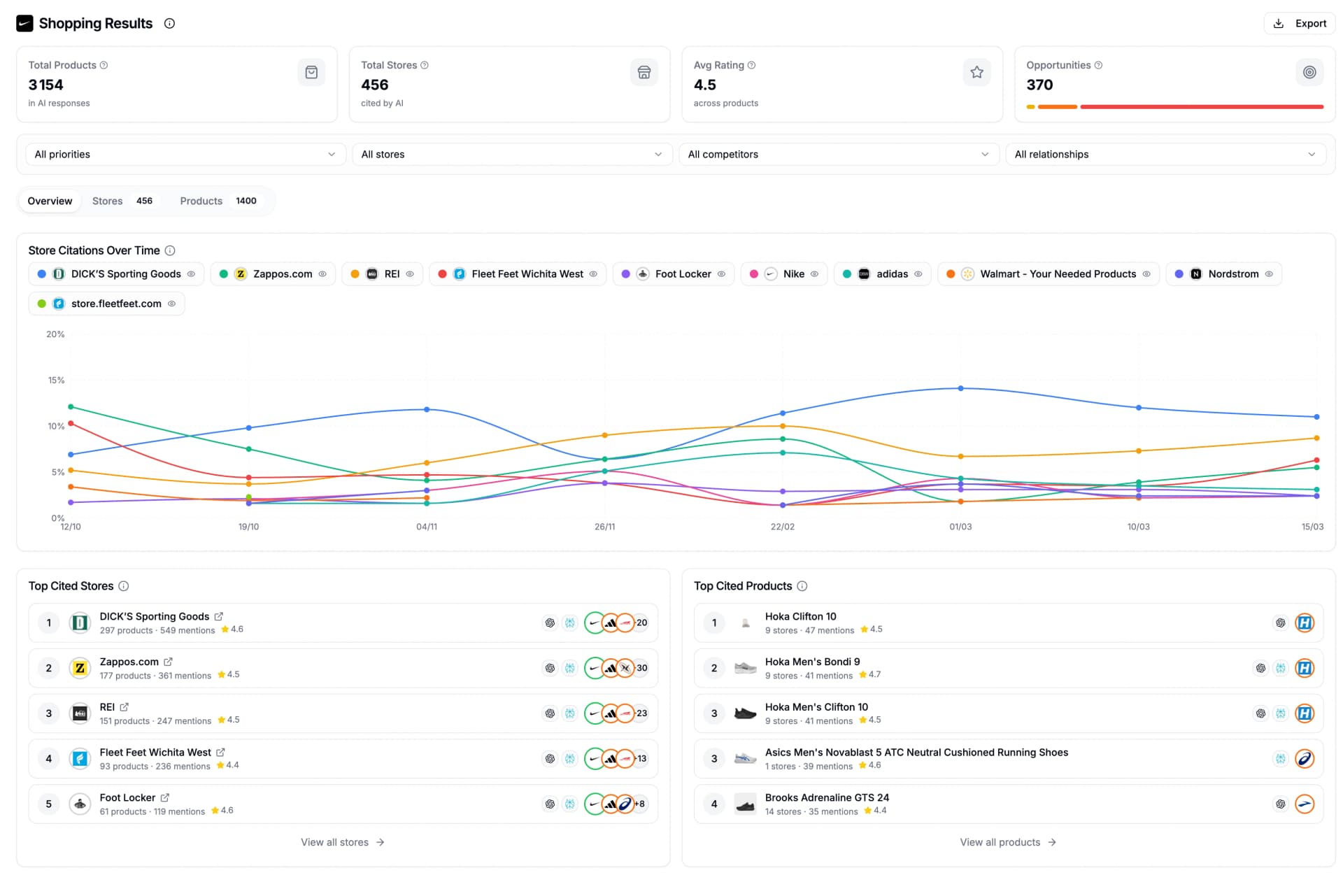Click the pink Nike legend color dot

[753, 274]
